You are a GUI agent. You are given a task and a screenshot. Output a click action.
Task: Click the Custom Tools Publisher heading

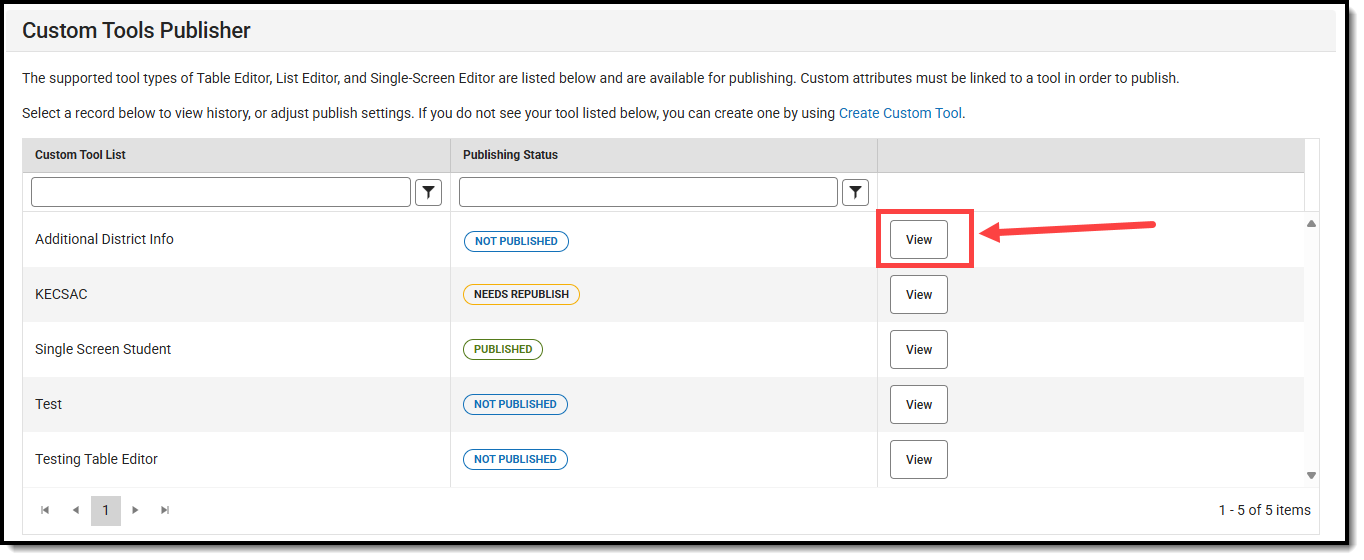[136, 31]
